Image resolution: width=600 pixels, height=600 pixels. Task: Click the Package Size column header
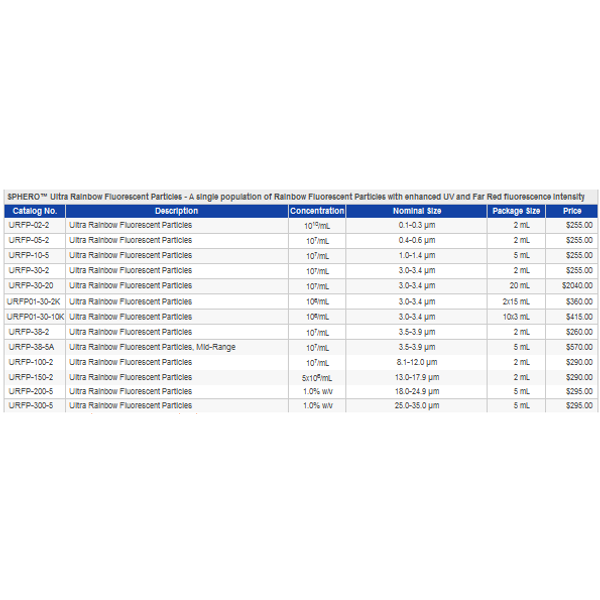516,211
